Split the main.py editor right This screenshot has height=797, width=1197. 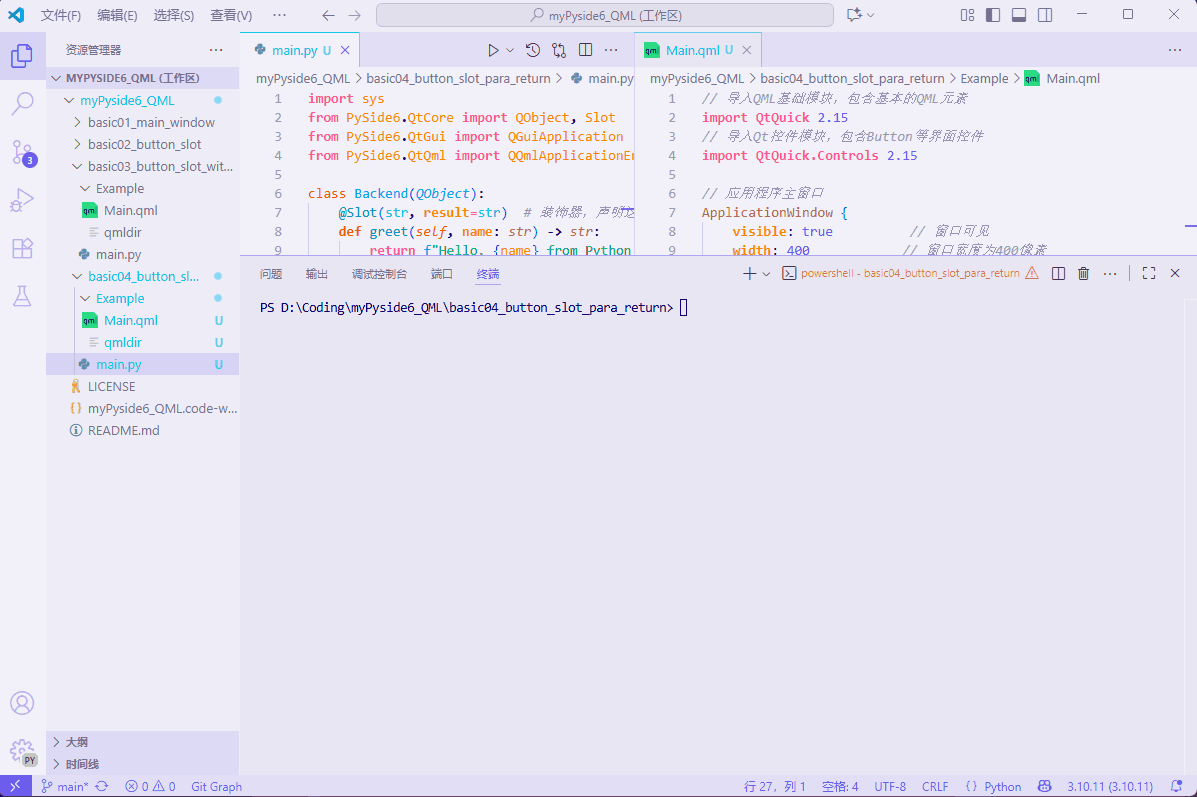(586, 50)
